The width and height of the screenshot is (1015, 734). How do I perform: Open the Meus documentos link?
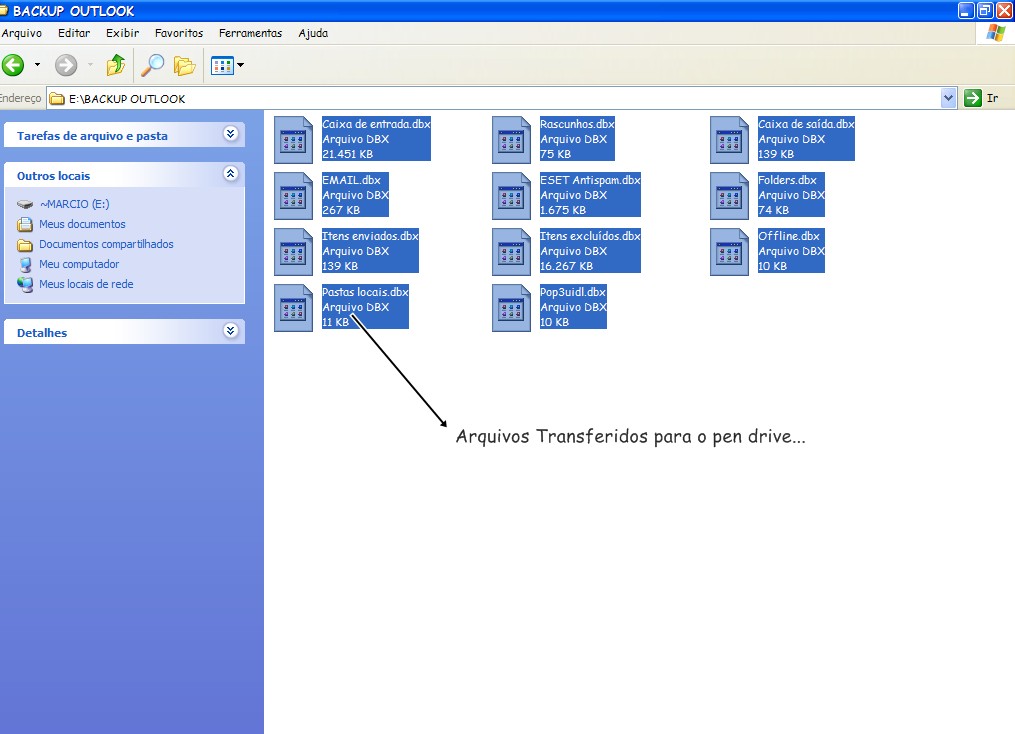[82, 224]
